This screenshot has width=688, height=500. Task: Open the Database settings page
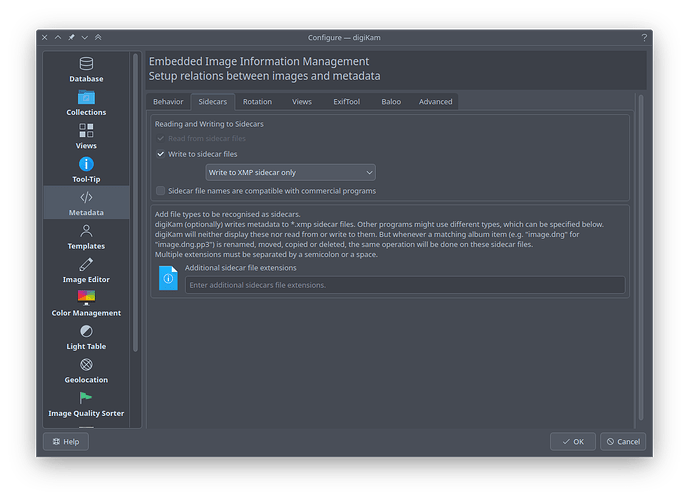click(x=86, y=70)
